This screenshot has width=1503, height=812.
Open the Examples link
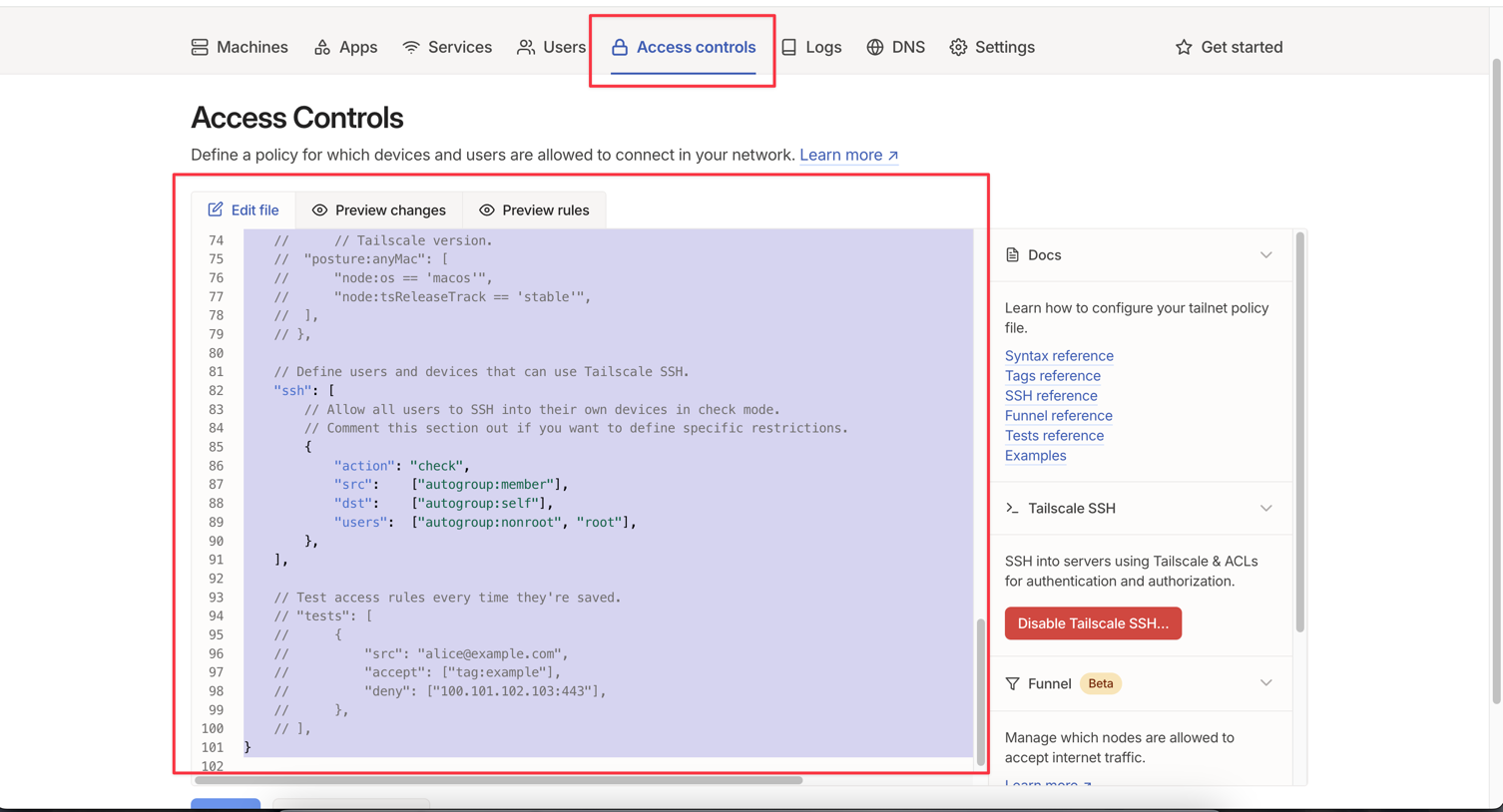(1035, 456)
